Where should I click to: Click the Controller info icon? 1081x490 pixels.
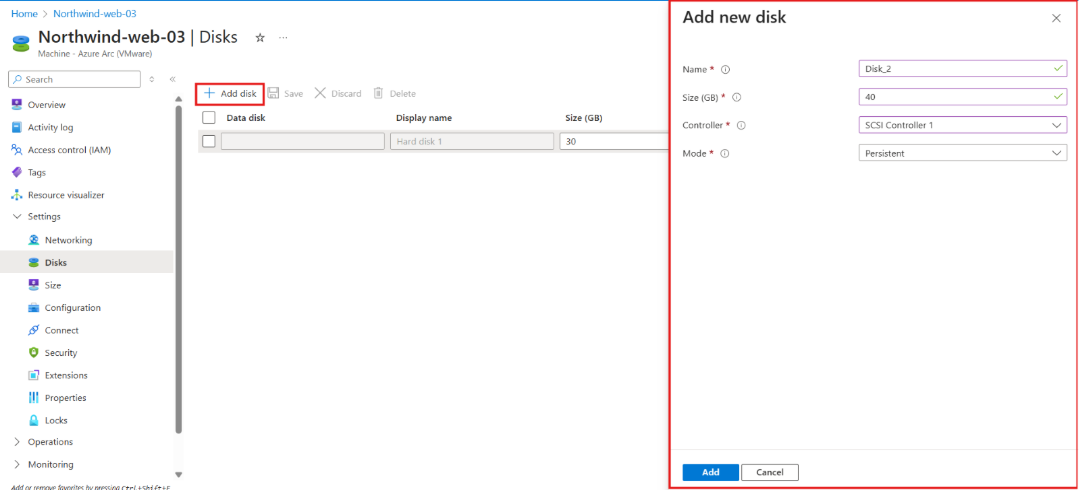741,126
